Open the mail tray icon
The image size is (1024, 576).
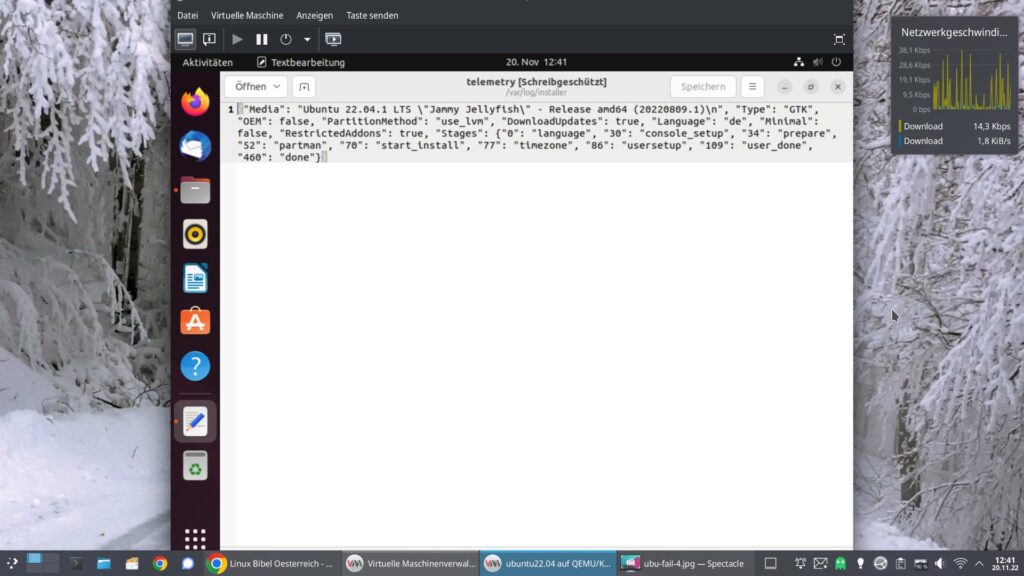pyautogui.click(x=820, y=563)
